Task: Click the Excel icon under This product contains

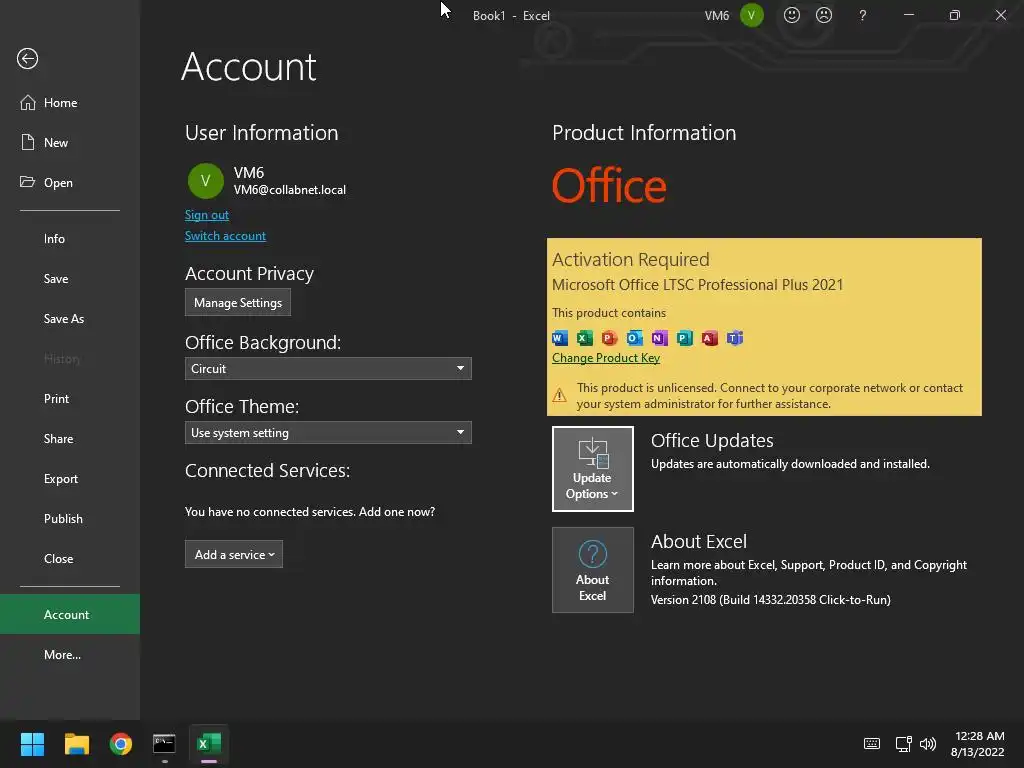Action: (x=584, y=338)
